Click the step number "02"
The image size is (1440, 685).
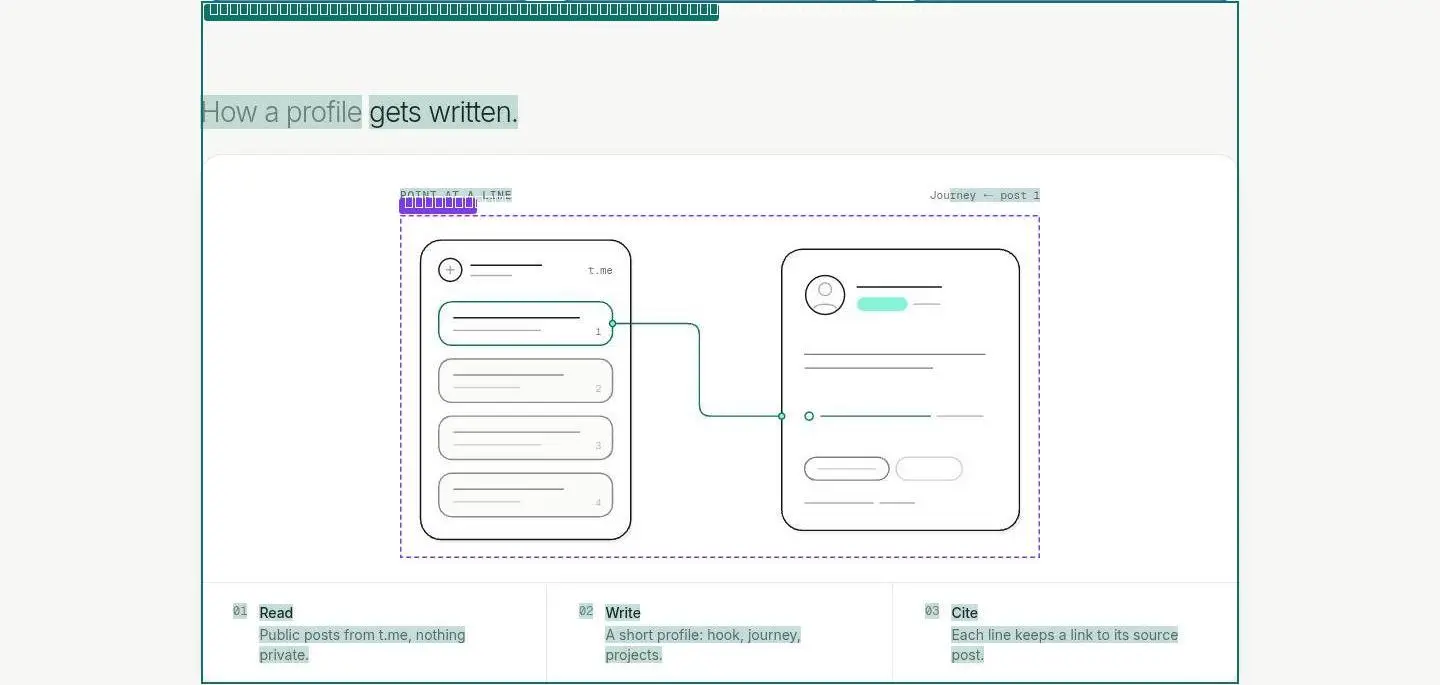pos(586,611)
